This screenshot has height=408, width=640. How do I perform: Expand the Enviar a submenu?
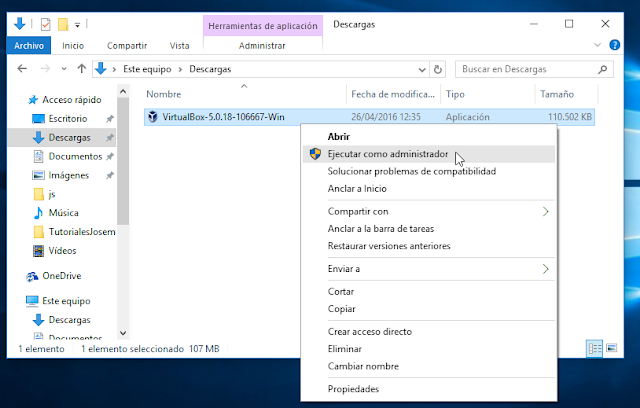click(x=429, y=269)
